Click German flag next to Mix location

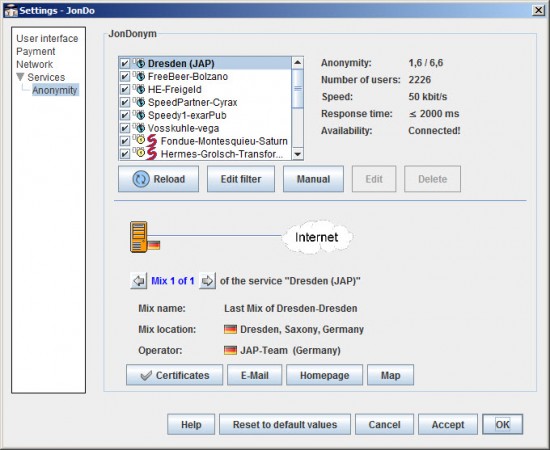230,329
